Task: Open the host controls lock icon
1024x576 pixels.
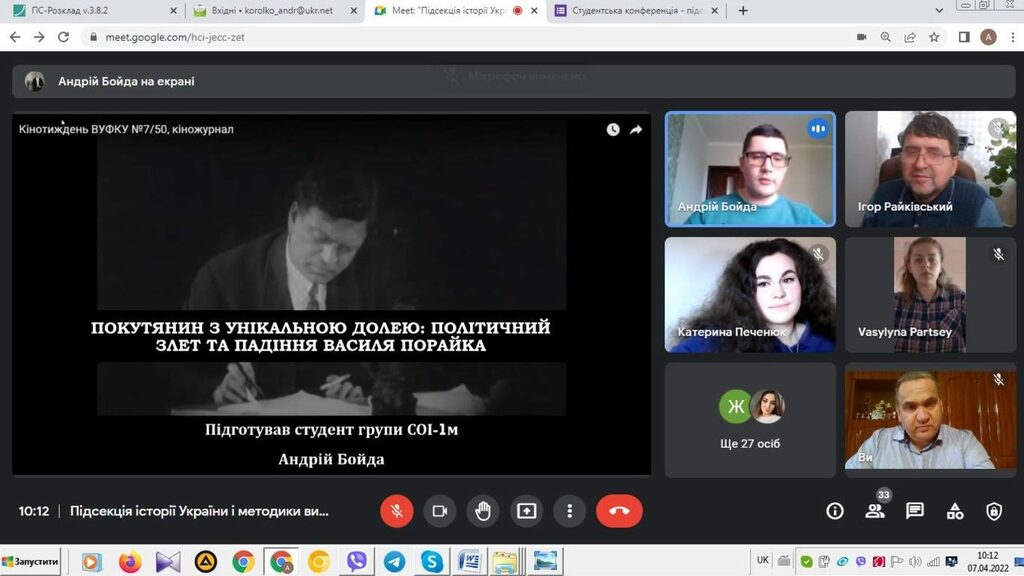Action: click(x=993, y=511)
